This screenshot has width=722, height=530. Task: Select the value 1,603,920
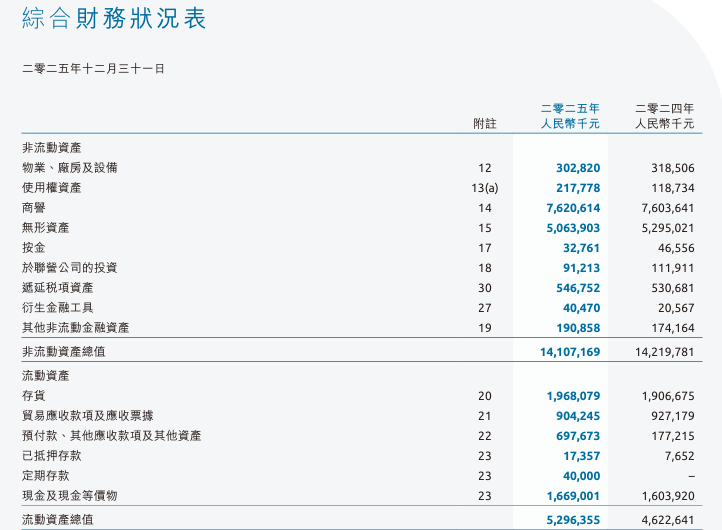[x=668, y=496]
